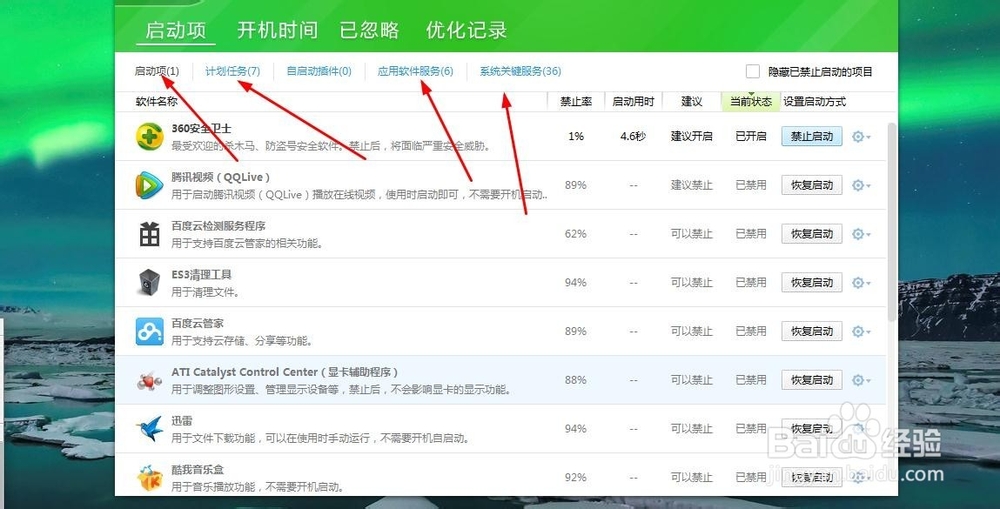Click 恢复启动 for 迅雷
Image resolution: width=1000 pixels, height=509 pixels.
coord(812,429)
